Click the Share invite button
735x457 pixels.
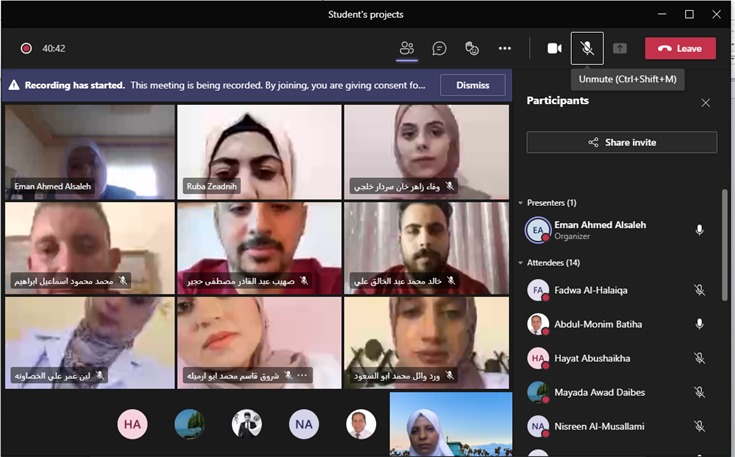(621, 143)
